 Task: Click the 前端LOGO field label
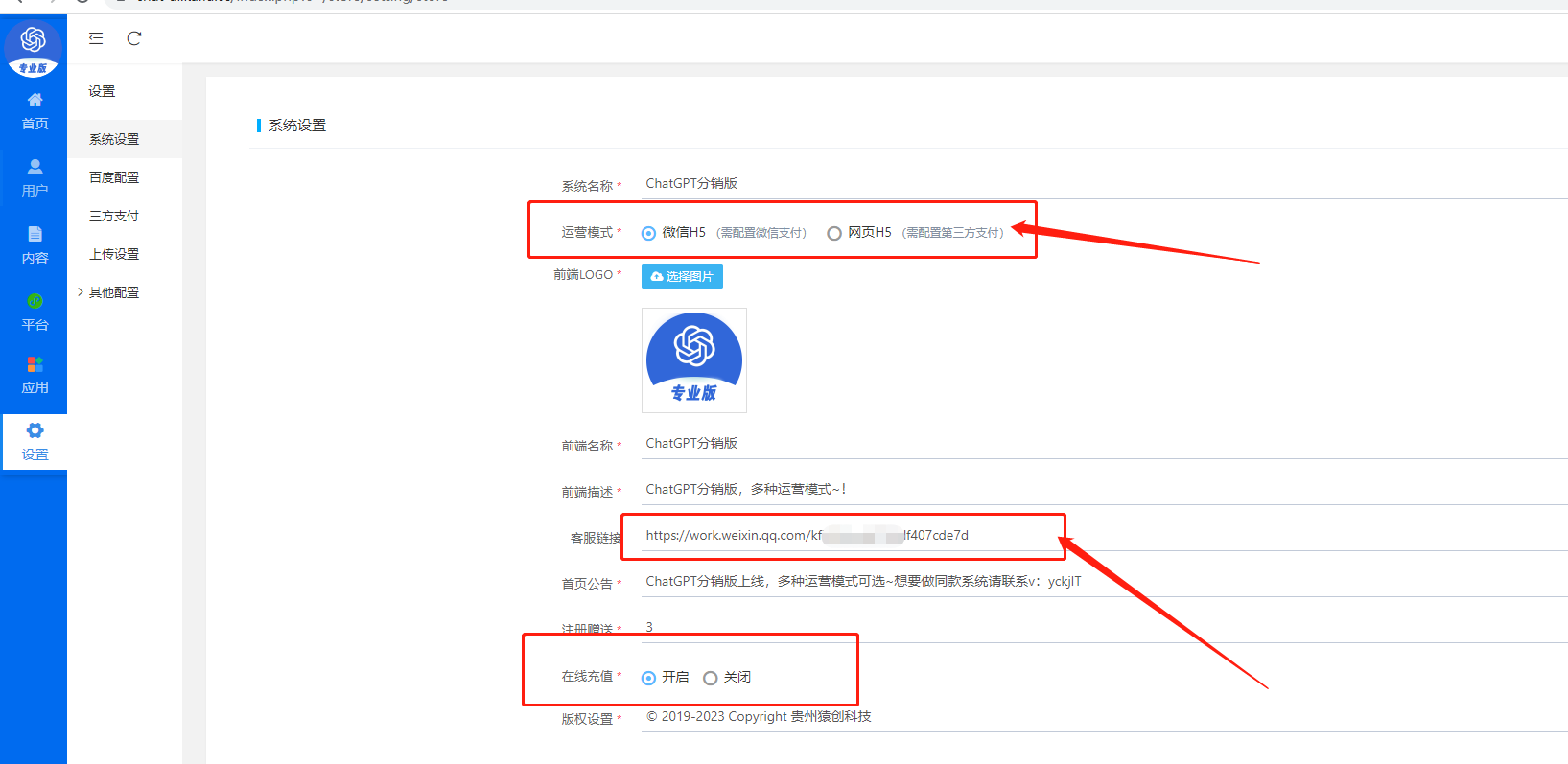click(x=583, y=275)
